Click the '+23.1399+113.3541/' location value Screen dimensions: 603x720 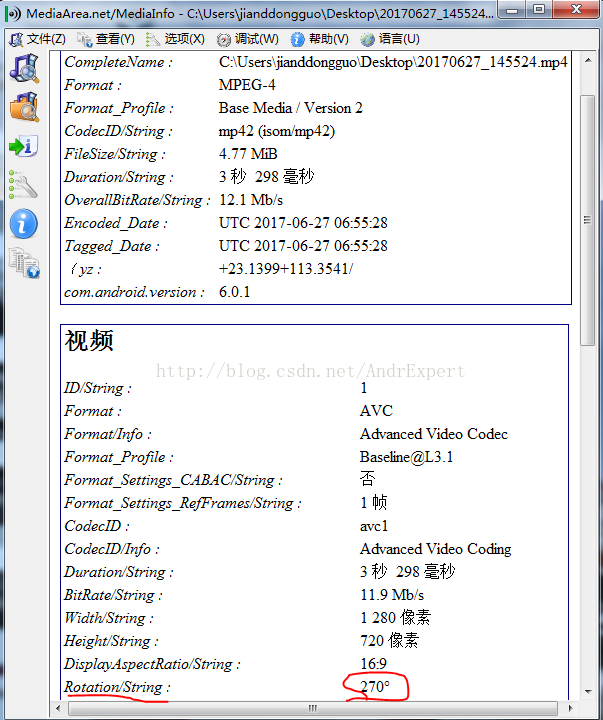coord(286,269)
